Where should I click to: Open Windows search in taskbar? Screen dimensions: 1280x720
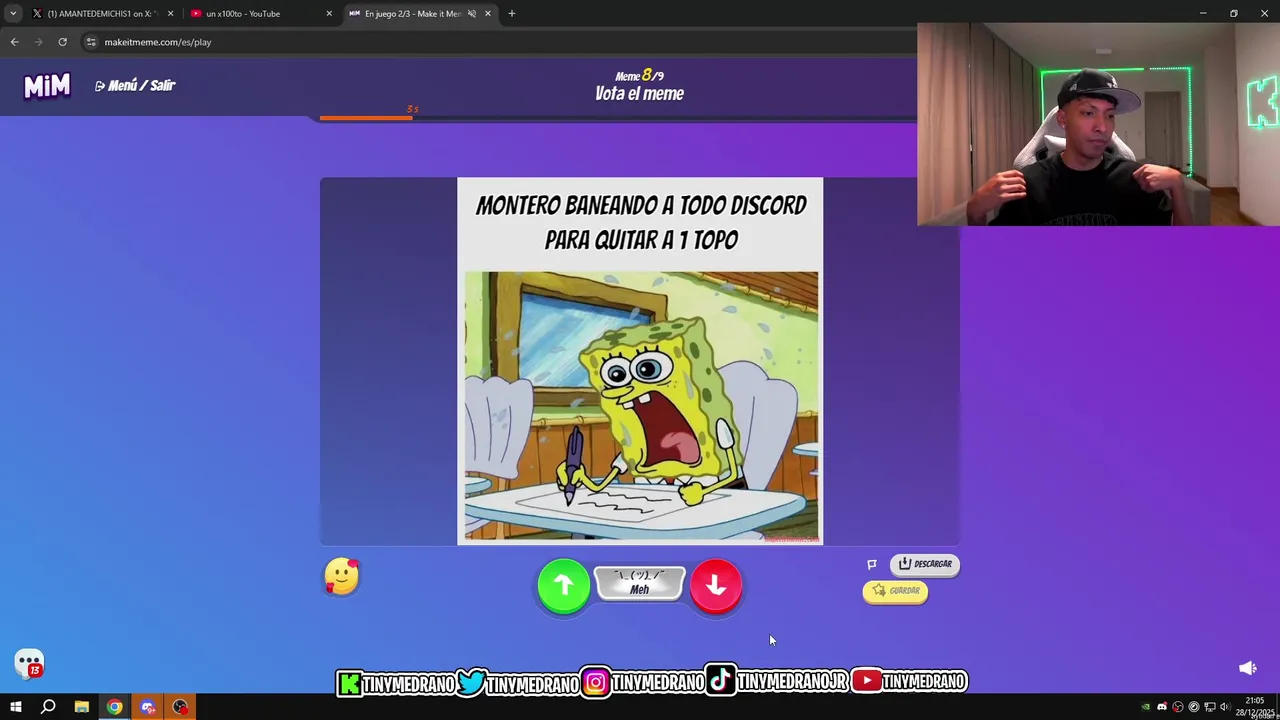click(x=48, y=707)
